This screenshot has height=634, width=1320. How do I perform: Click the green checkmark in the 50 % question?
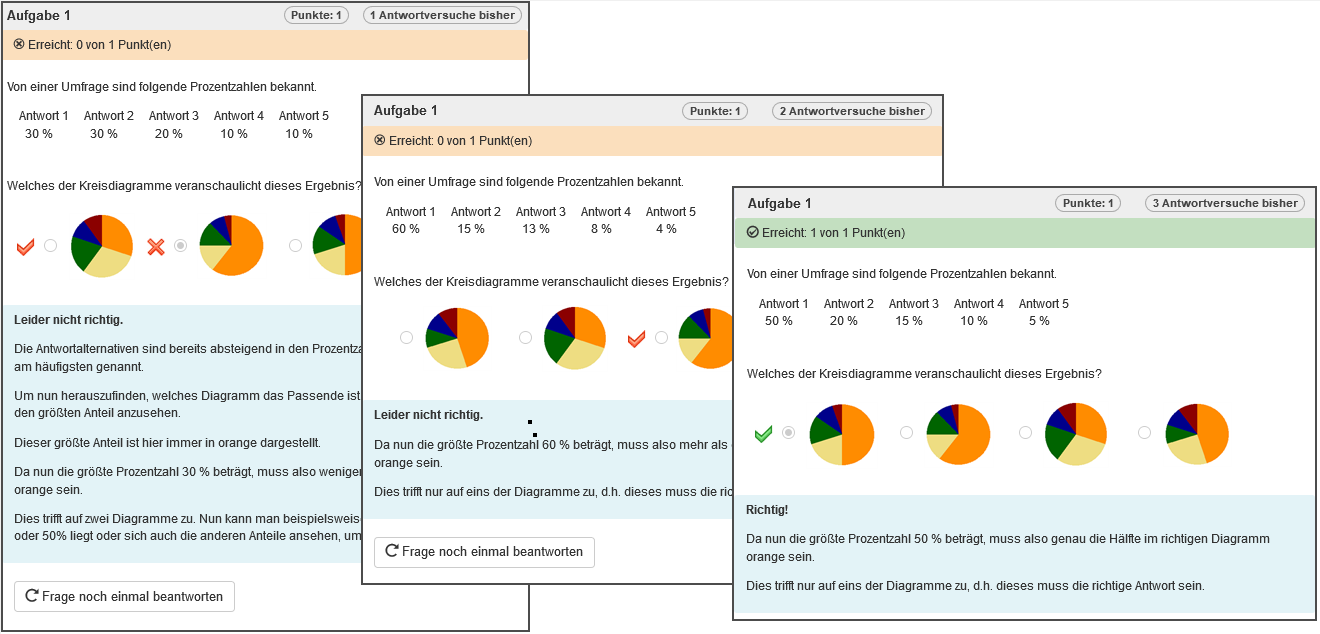(x=763, y=433)
